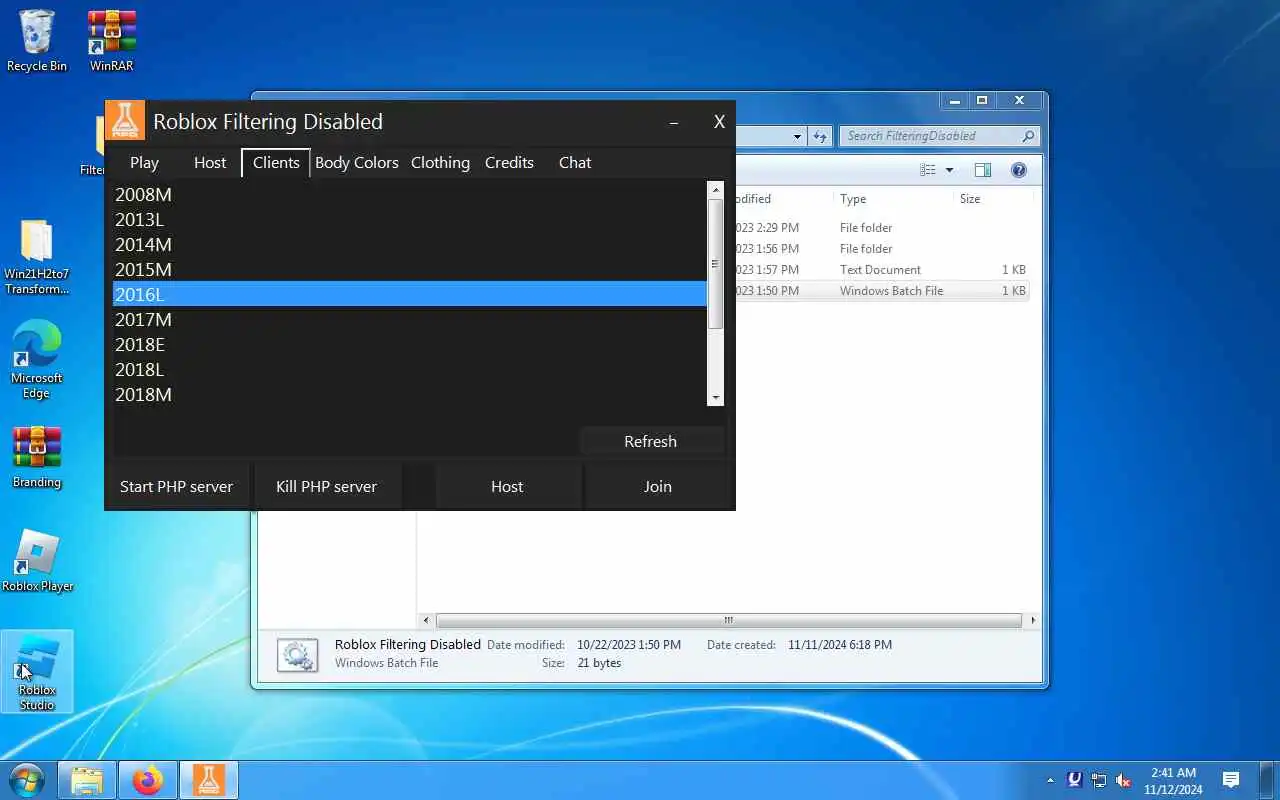Open the Recycle Bin desktop icon
1280x800 pixels.
pos(37,40)
